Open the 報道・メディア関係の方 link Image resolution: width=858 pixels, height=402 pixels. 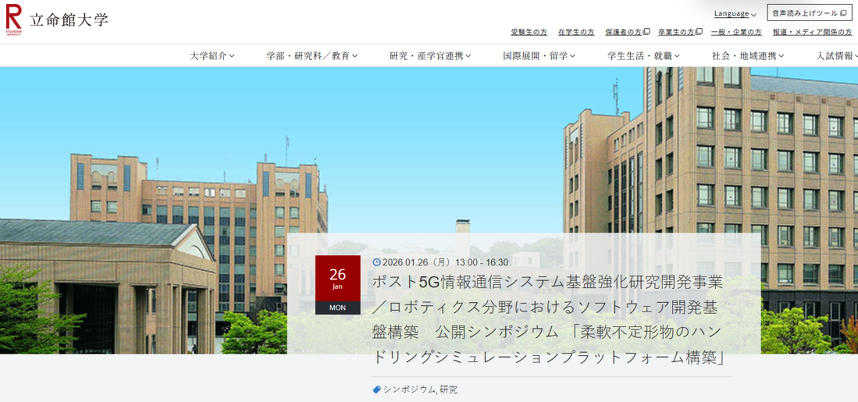tap(812, 32)
